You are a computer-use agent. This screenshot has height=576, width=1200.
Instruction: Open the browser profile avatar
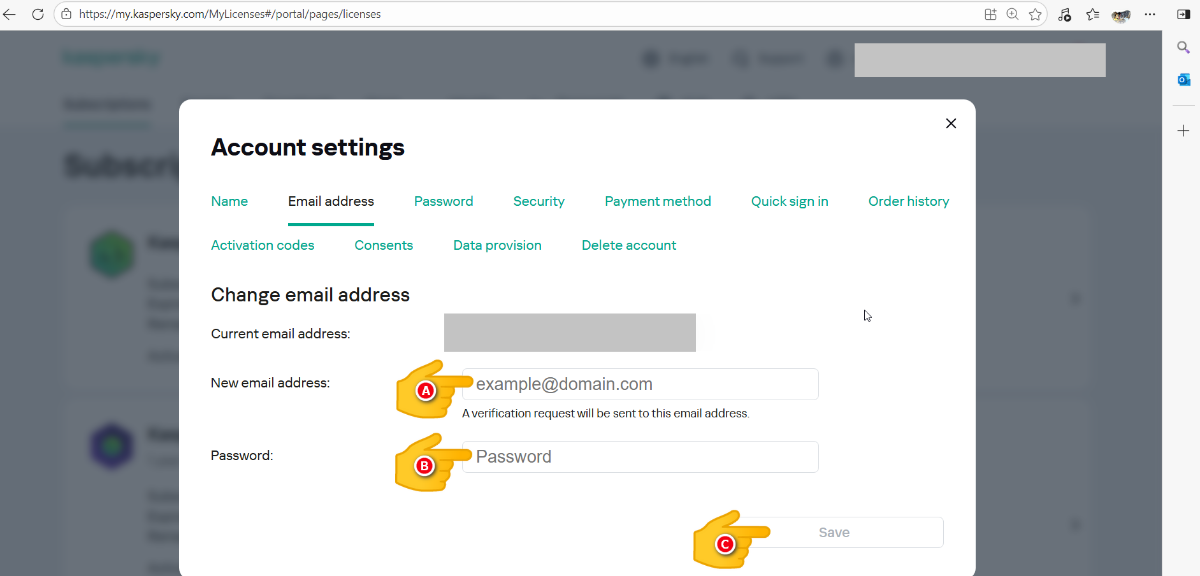pyautogui.click(x=1121, y=15)
